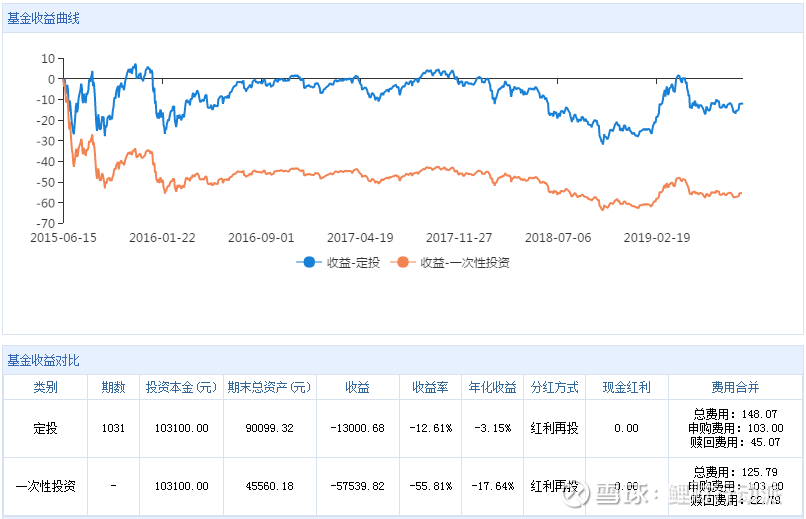Select the 现金红利 column header
806x519 pixels.
click(x=627, y=387)
